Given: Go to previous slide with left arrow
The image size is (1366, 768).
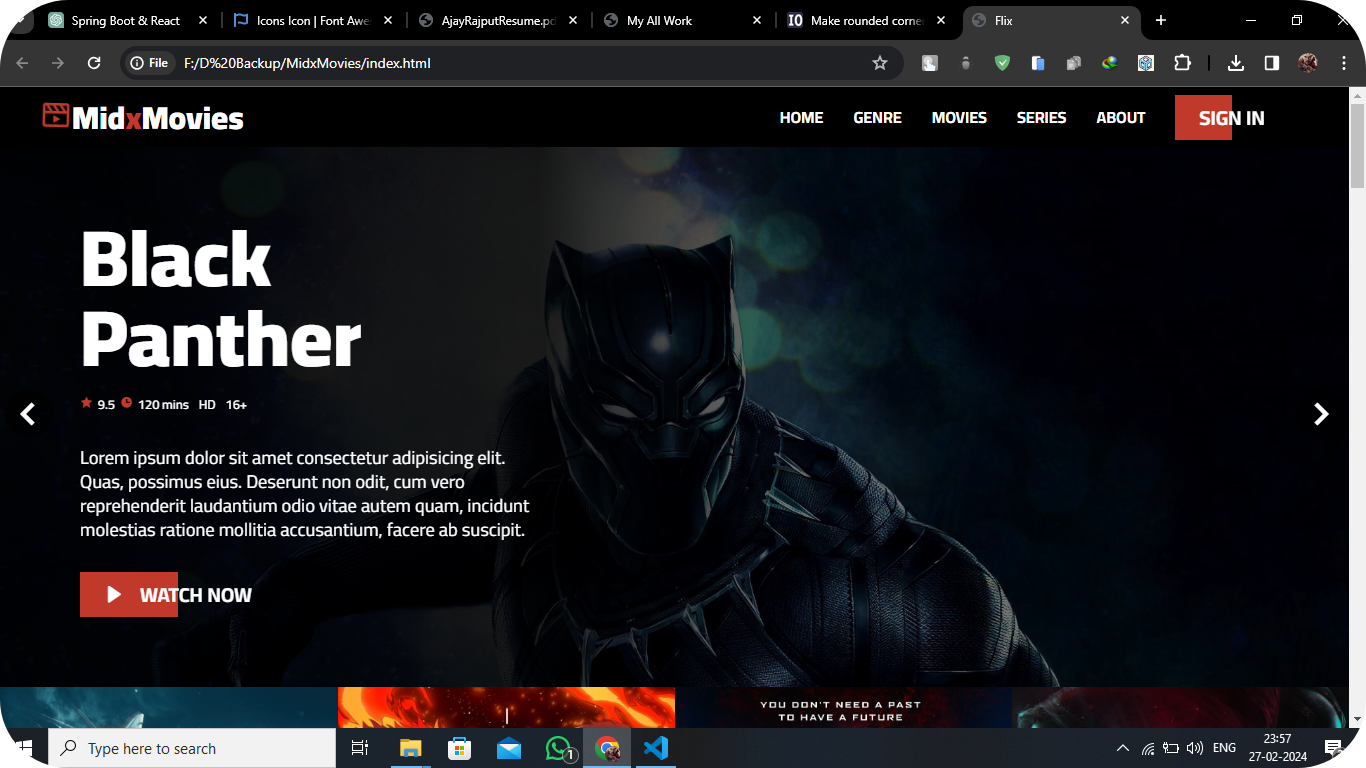Looking at the screenshot, I should click(x=28, y=414).
